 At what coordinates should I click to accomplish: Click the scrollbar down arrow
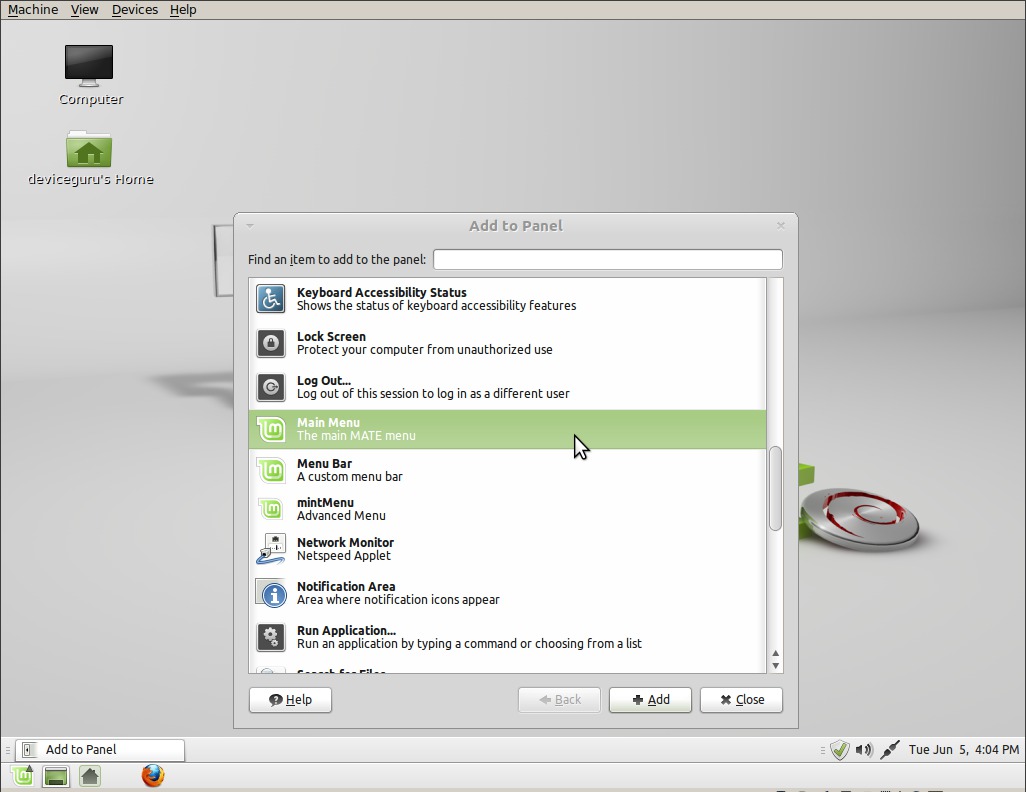pos(775,666)
